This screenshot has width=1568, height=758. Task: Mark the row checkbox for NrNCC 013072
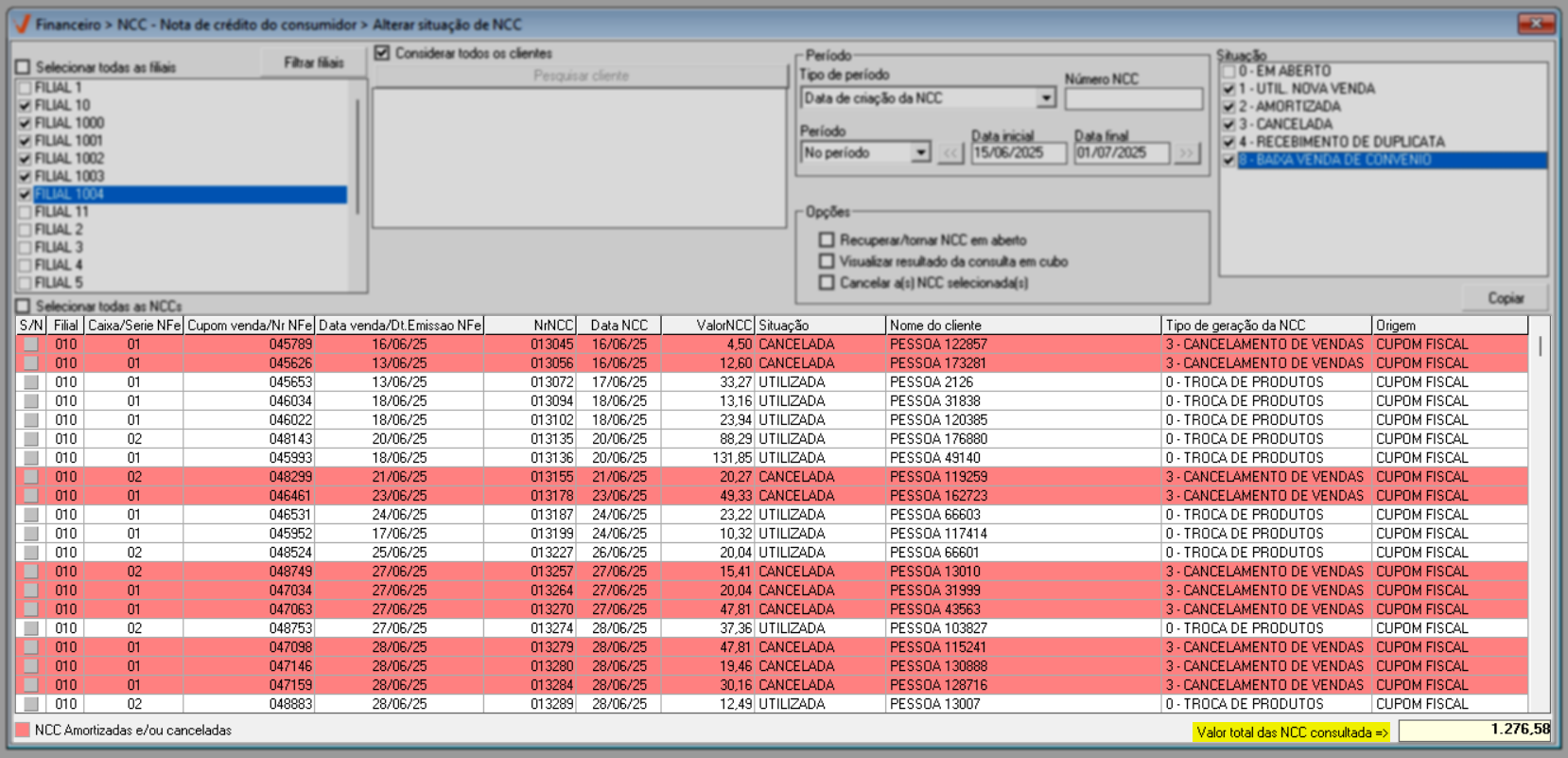pos(31,382)
